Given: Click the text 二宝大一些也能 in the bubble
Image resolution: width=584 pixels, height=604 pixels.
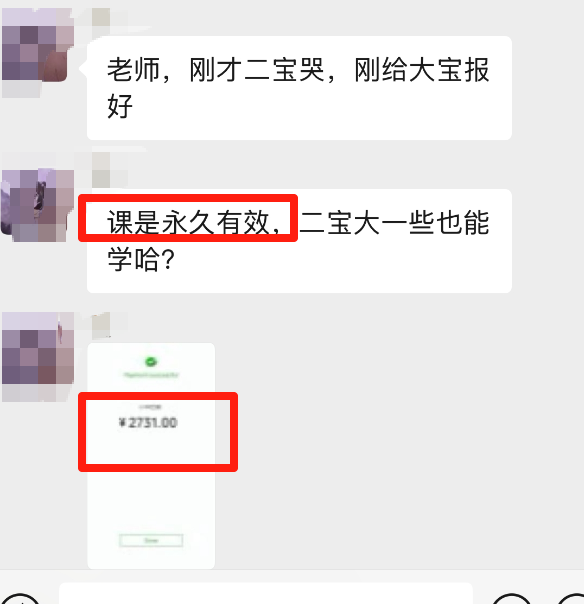Looking at the screenshot, I should pos(394,223).
